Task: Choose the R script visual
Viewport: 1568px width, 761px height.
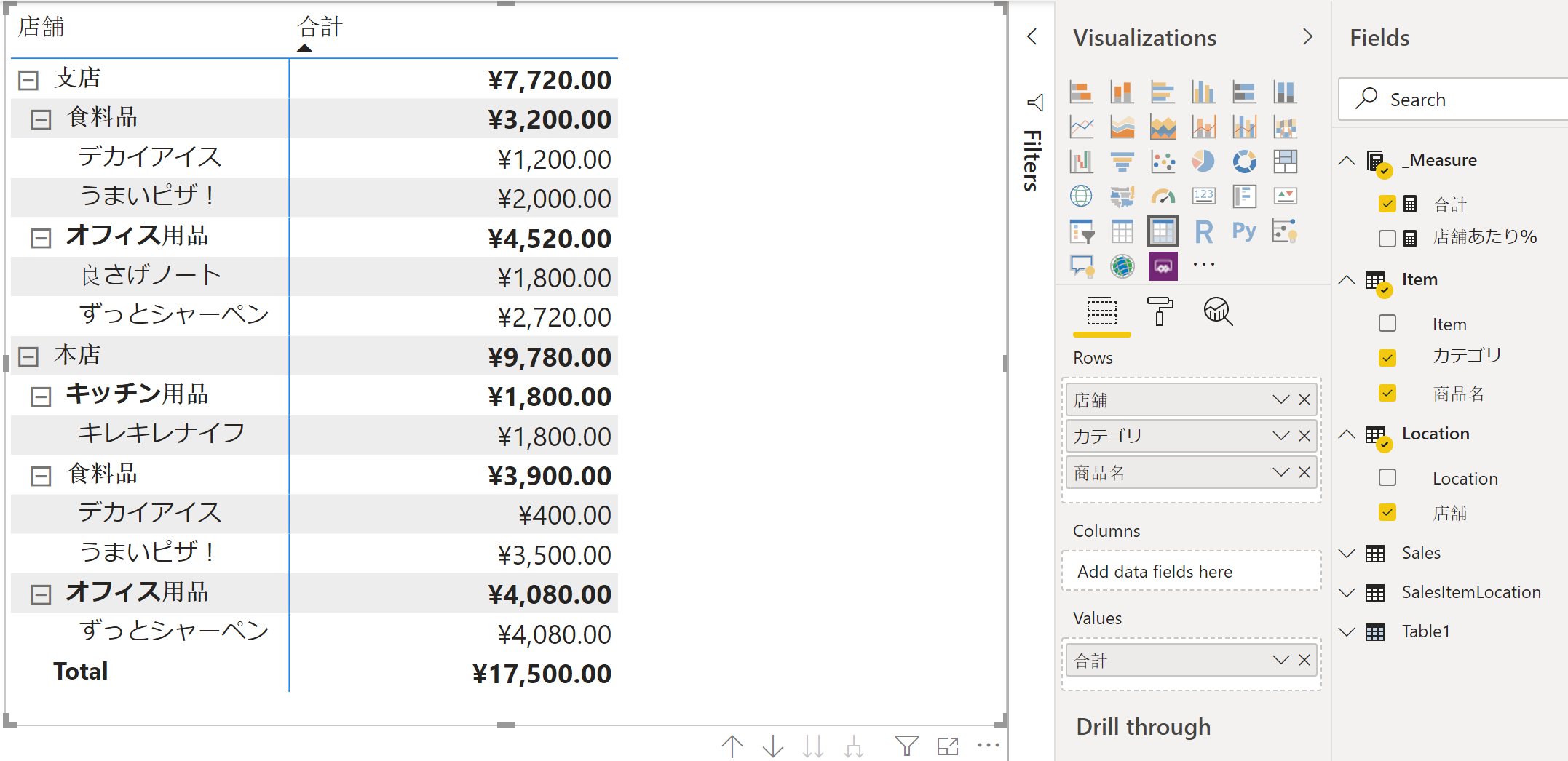Action: (1203, 231)
